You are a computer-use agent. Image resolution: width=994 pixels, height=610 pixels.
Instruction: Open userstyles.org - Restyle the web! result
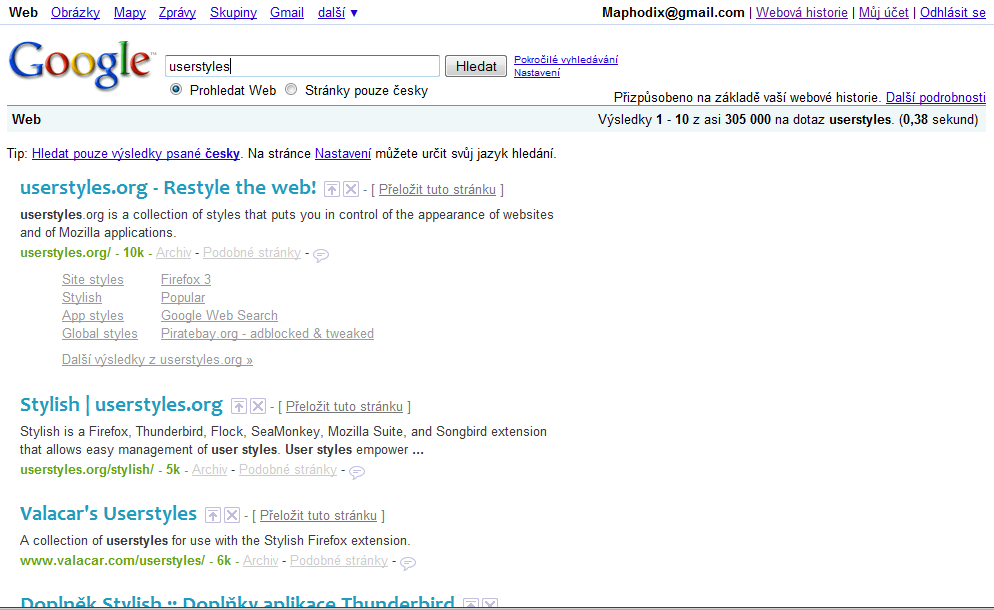168,188
